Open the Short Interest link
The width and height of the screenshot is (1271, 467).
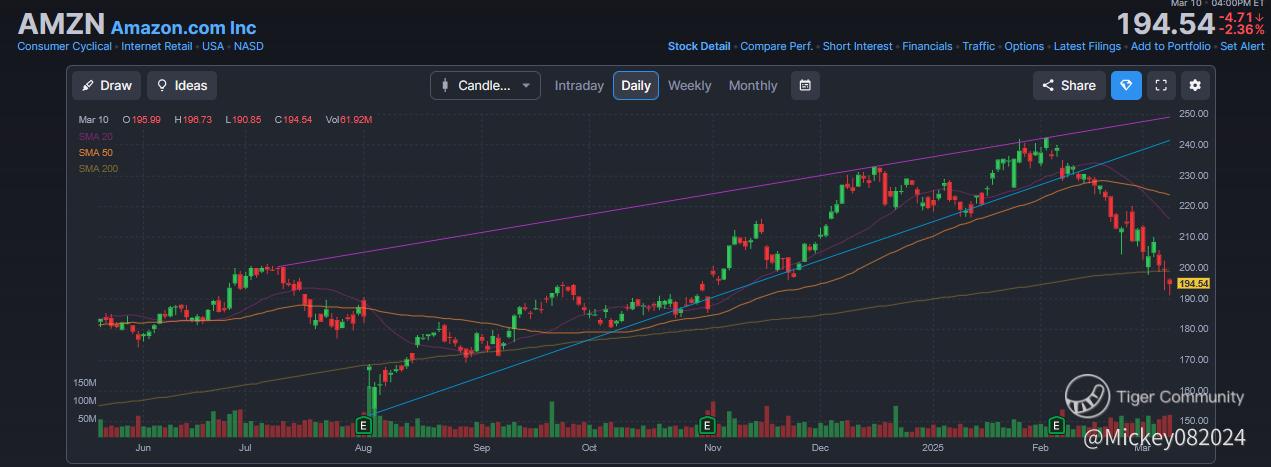(858, 46)
